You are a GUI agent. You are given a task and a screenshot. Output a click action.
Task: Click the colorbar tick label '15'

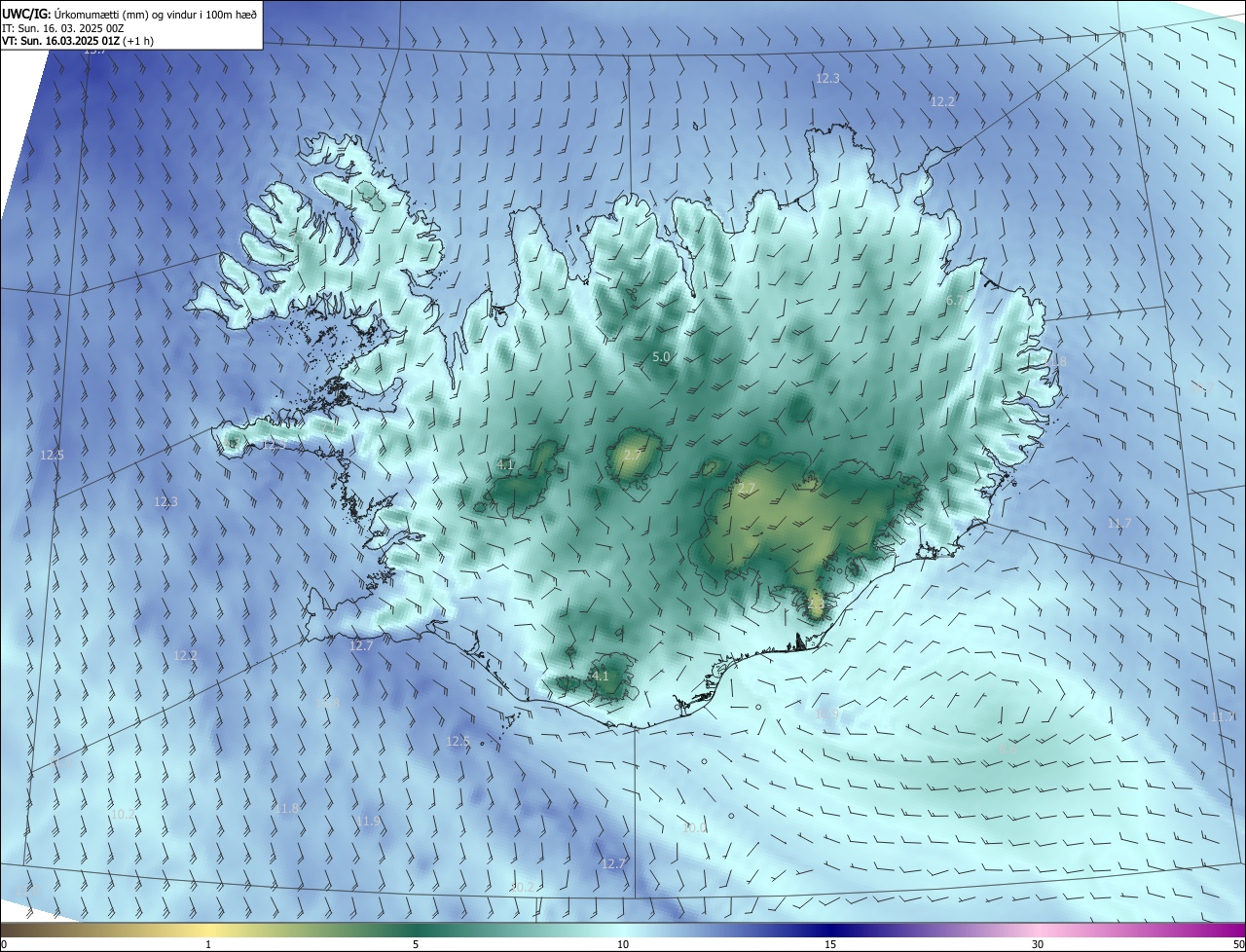click(830, 944)
